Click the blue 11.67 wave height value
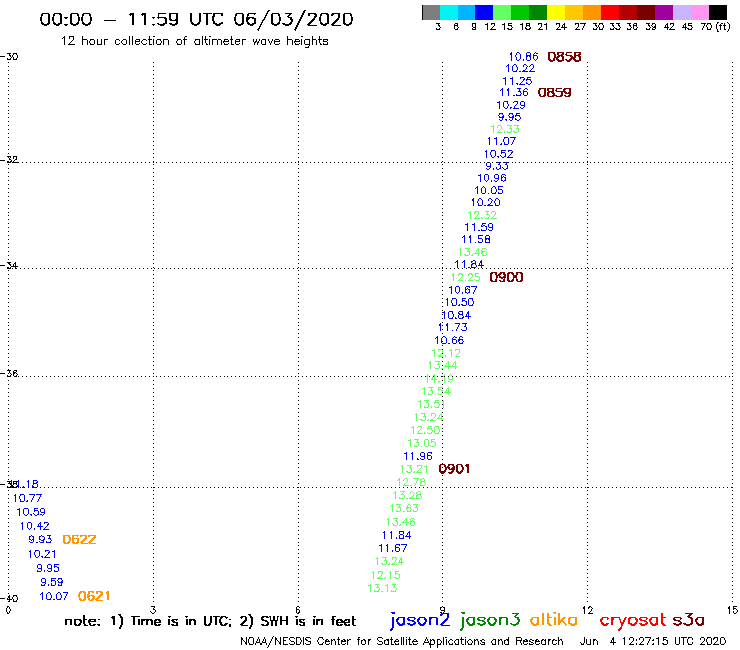The height and width of the screenshot is (650, 740). coord(393,548)
